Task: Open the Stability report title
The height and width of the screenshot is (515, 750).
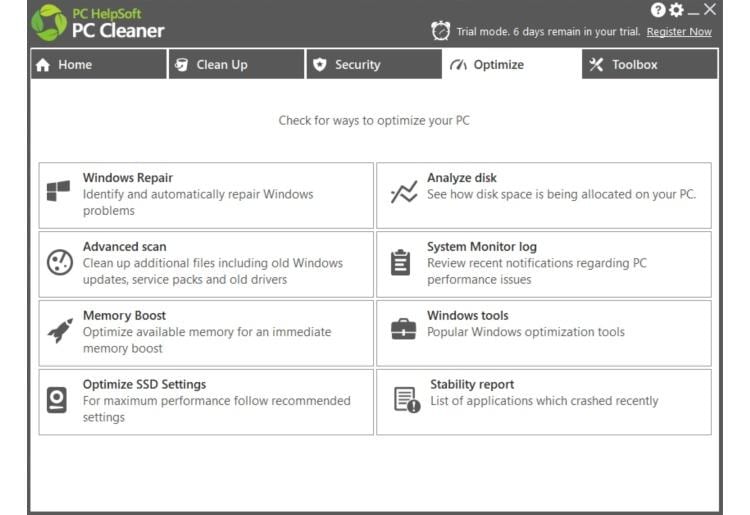Action: (472, 384)
